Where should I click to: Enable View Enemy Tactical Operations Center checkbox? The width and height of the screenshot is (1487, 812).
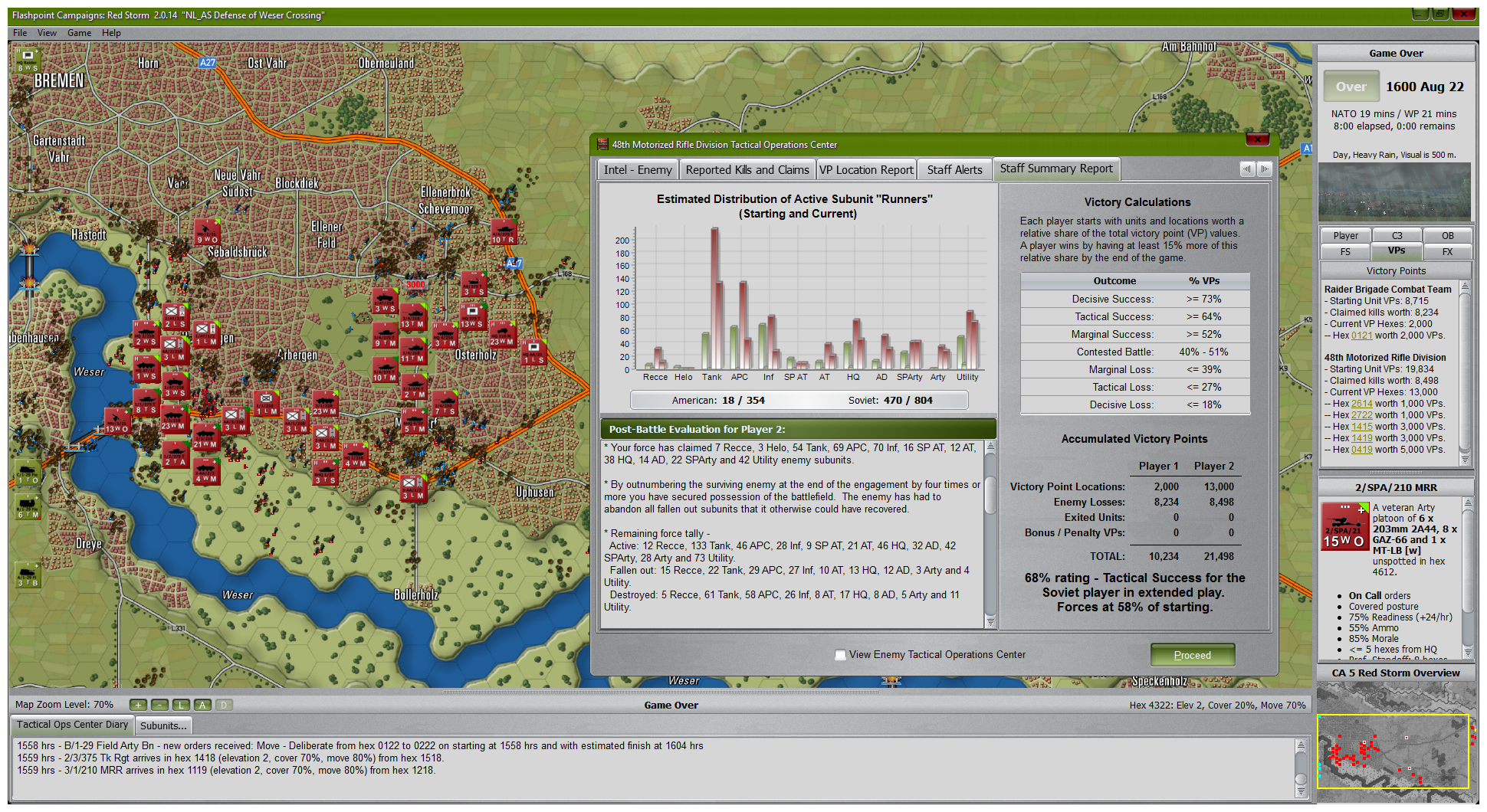pyautogui.click(x=841, y=655)
